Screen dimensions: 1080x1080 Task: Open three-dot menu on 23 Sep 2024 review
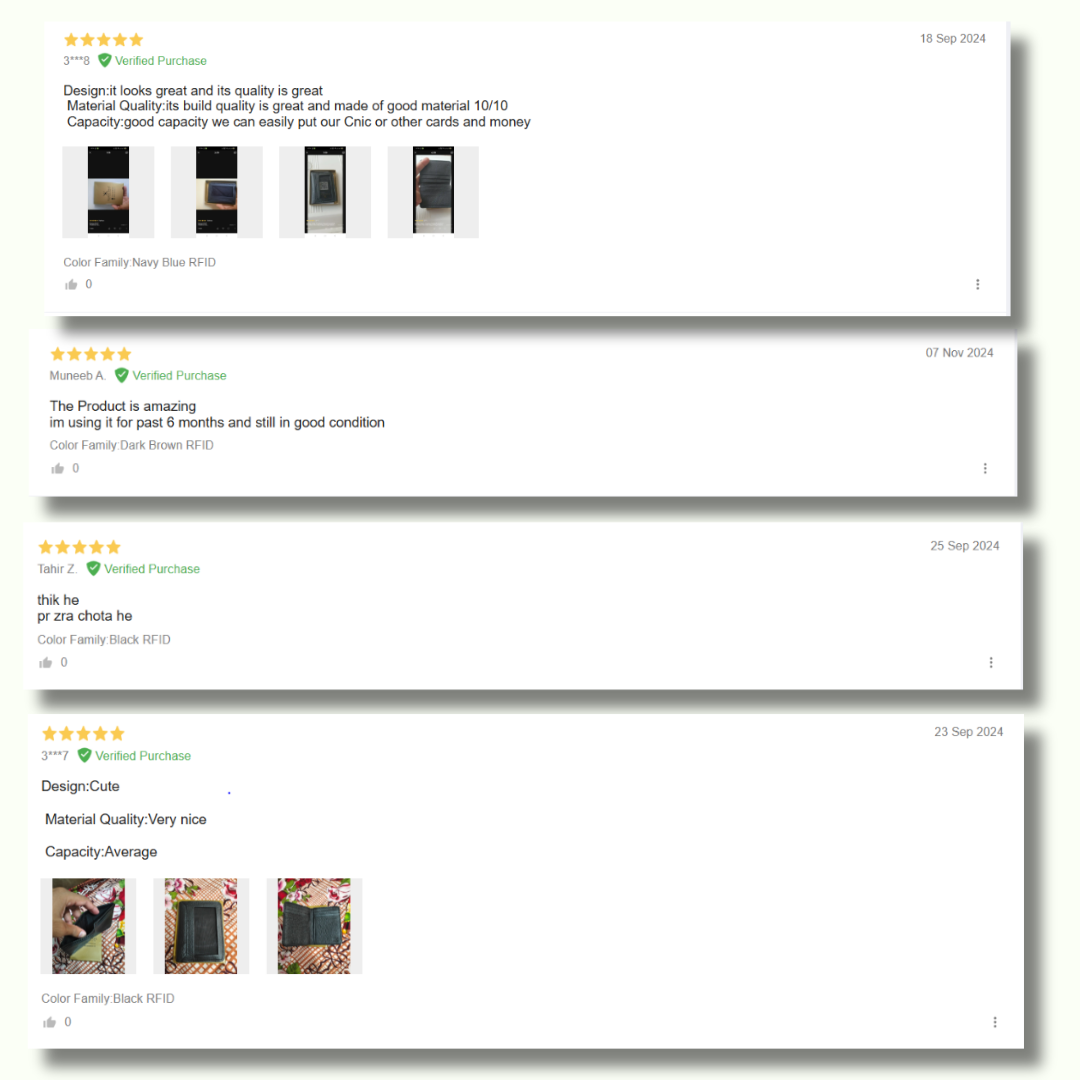click(995, 1022)
